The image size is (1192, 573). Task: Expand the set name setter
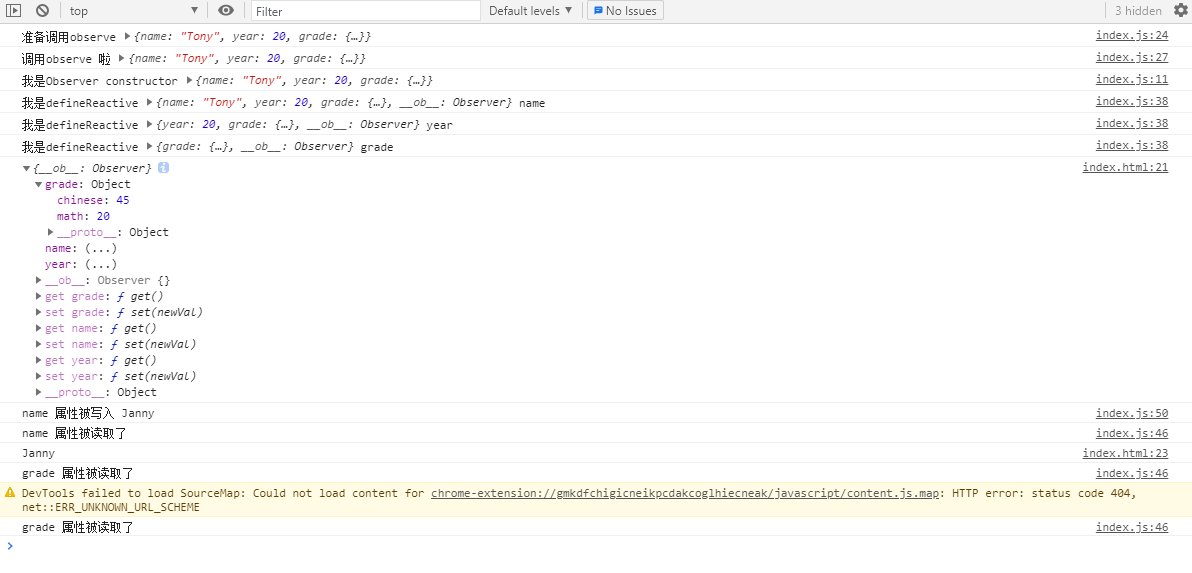click(39, 344)
